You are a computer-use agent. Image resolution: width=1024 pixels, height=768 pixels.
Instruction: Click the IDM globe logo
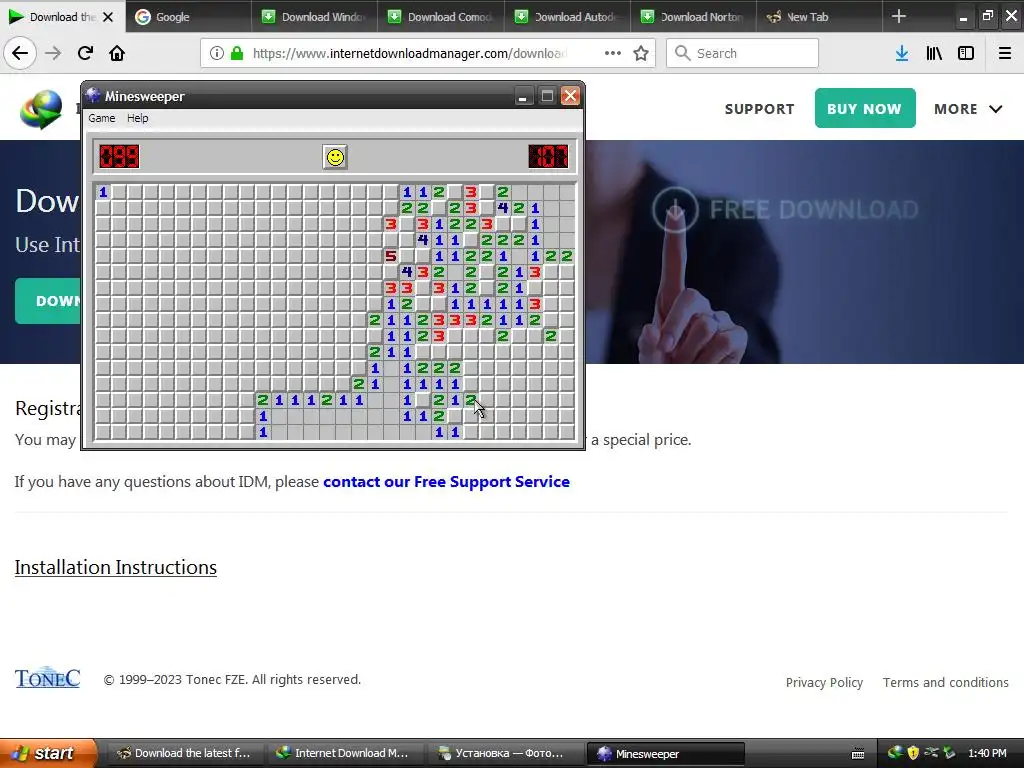[40, 109]
